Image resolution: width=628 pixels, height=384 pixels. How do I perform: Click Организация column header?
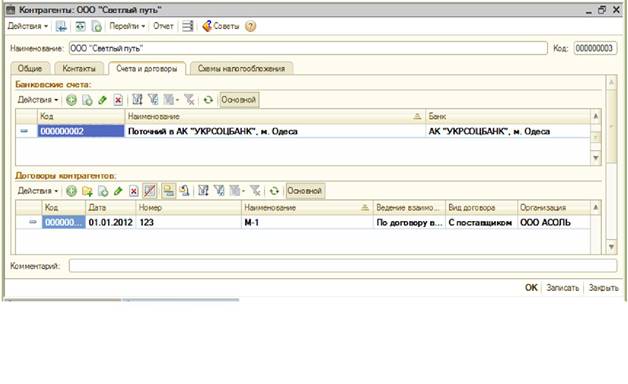pos(554,208)
